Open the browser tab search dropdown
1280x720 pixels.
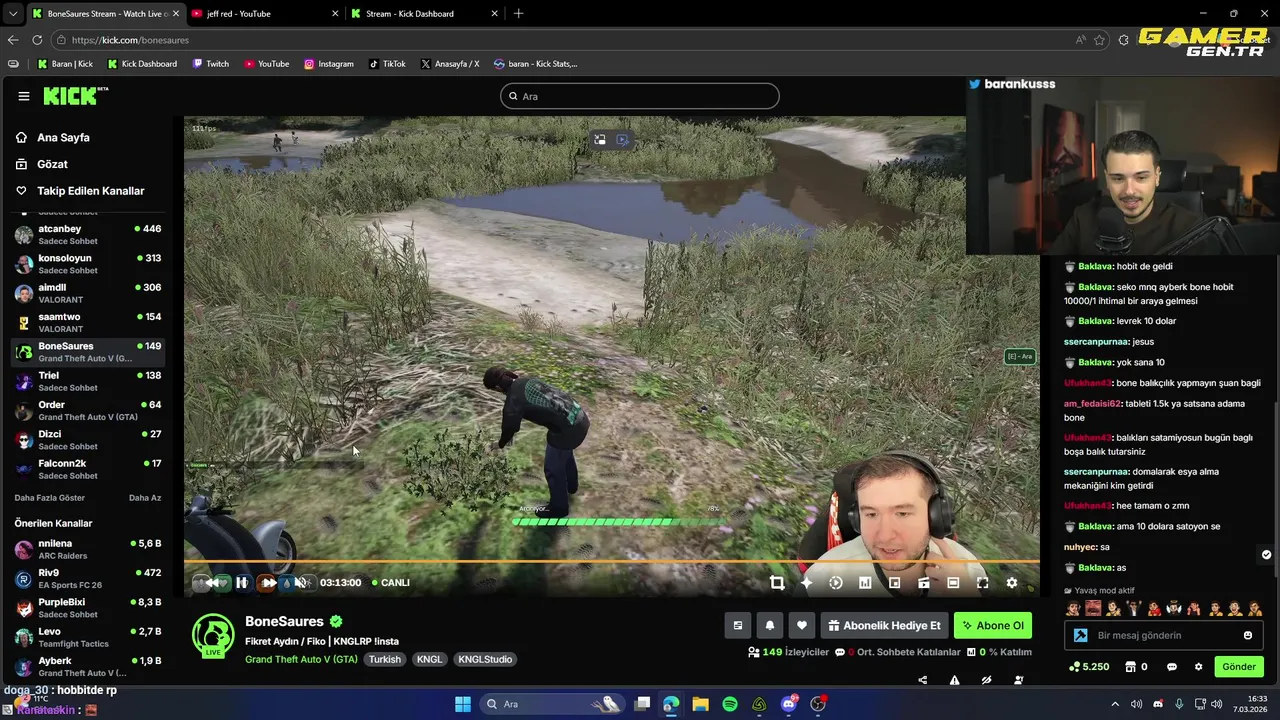point(12,14)
